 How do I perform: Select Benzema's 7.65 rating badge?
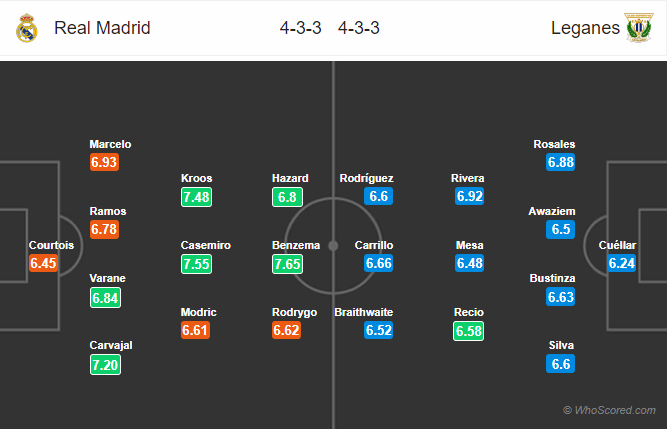click(x=288, y=264)
